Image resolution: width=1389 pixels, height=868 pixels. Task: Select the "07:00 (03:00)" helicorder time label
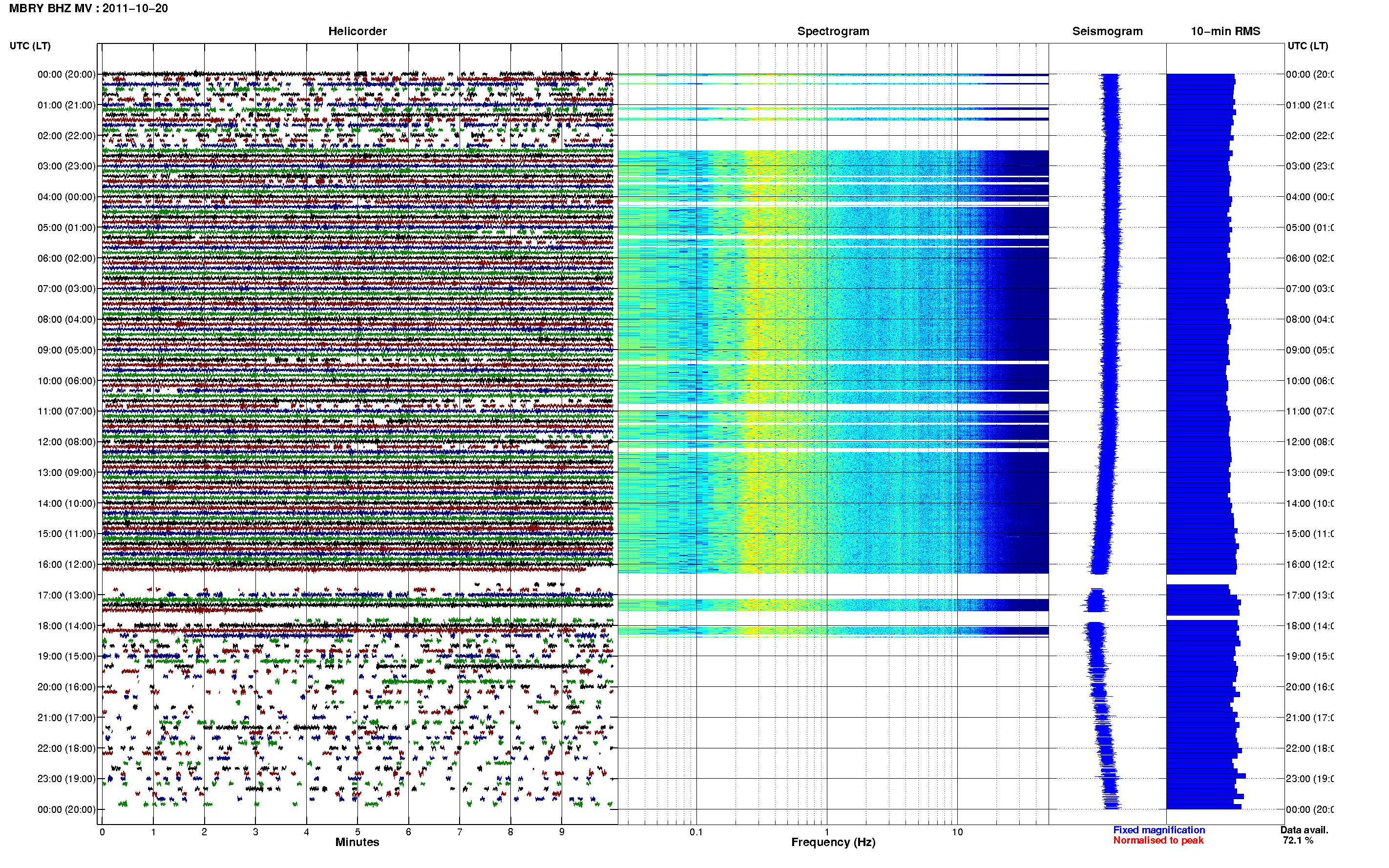pos(66,288)
